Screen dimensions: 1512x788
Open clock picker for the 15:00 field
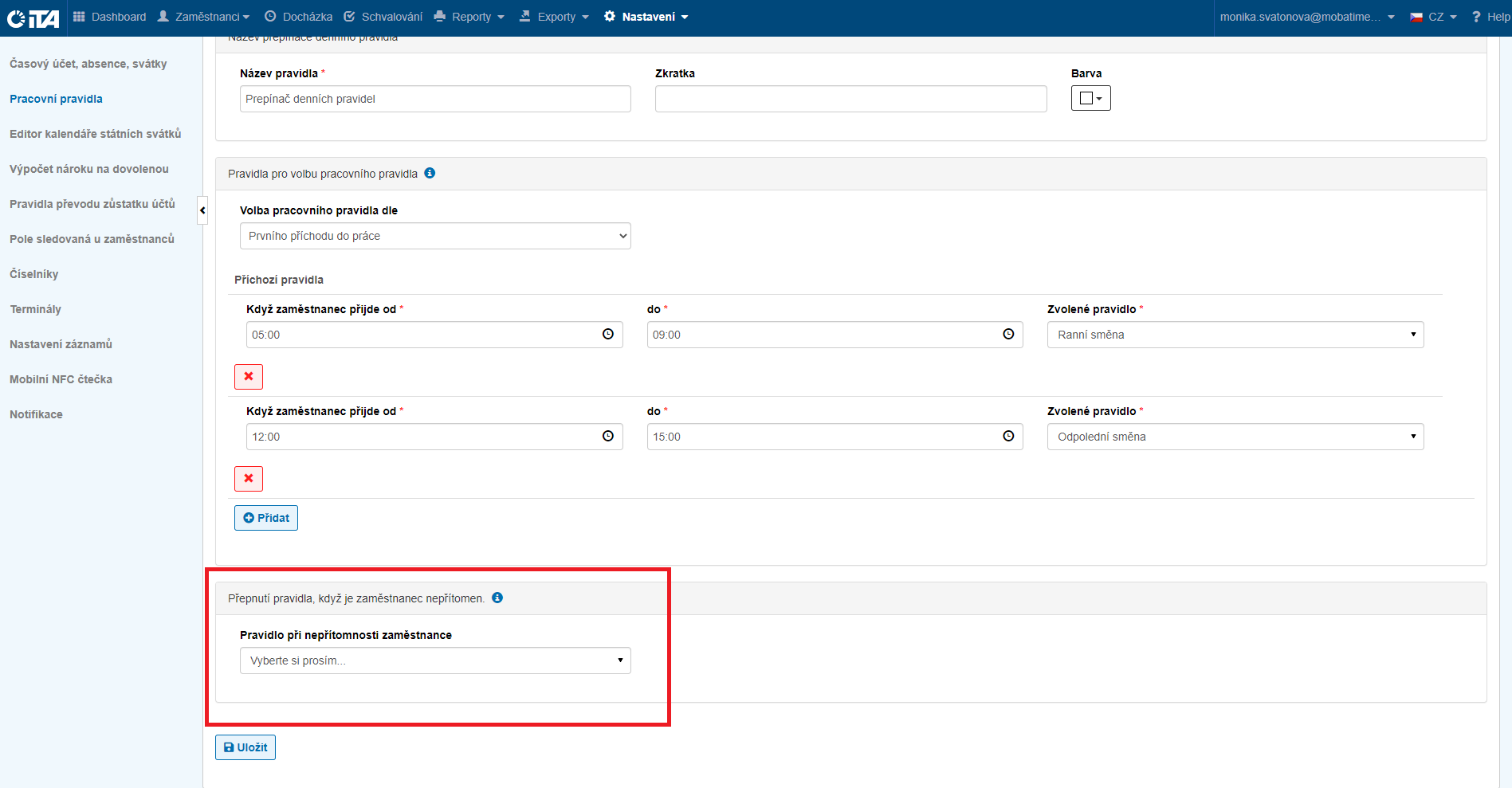pyautogui.click(x=1008, y=437)
